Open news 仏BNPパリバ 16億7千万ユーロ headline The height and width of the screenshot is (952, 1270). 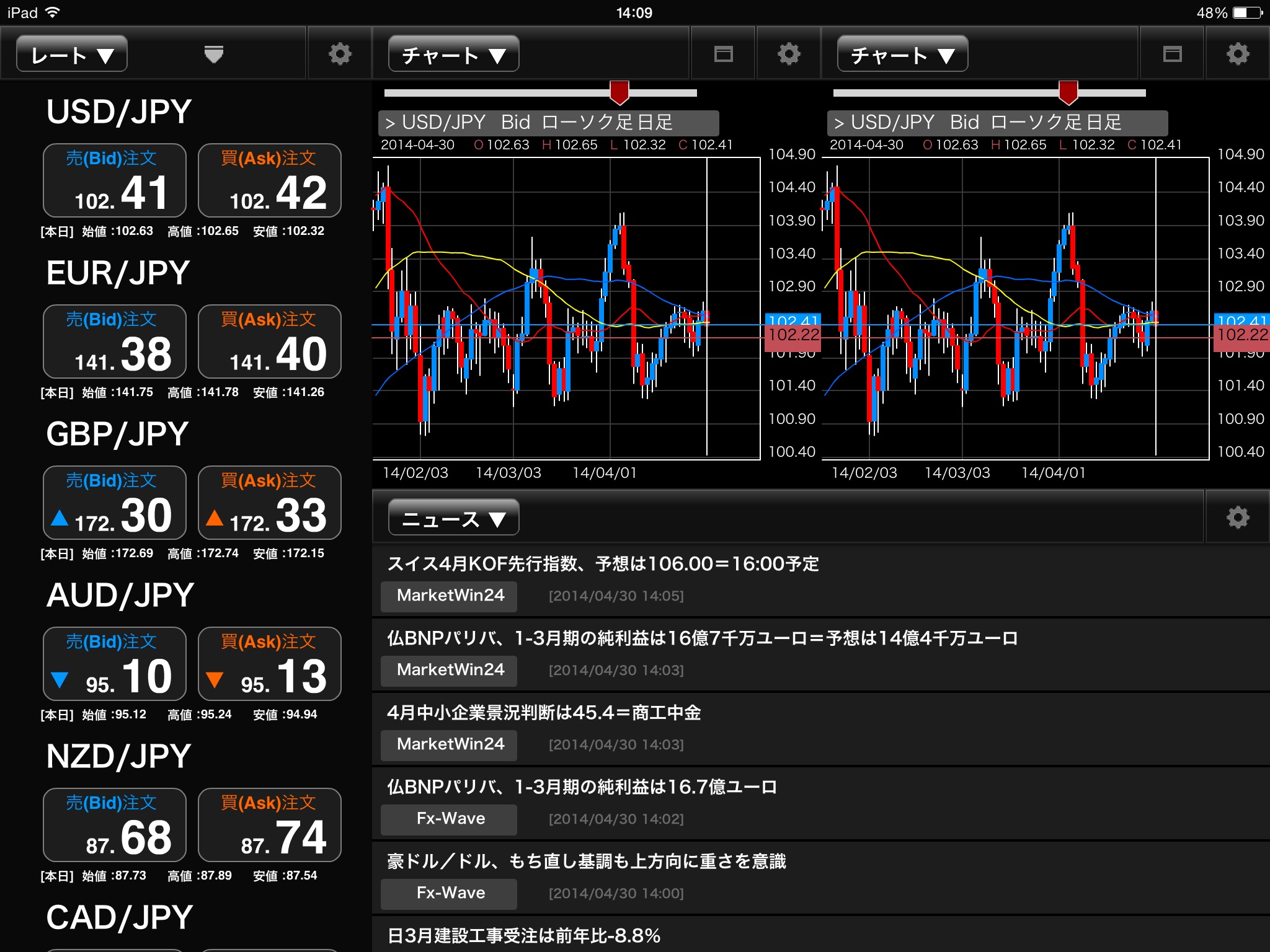click(x=702, y=638)
